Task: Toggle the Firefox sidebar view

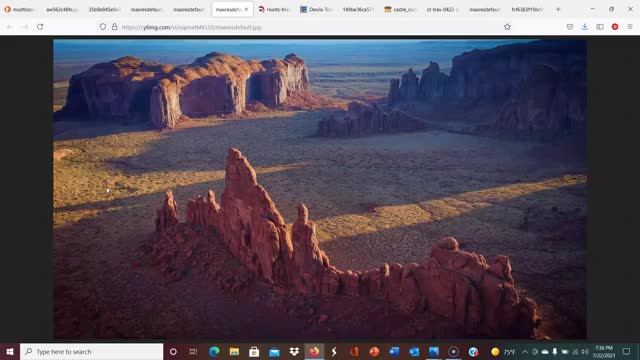Action: click(600, 27)
